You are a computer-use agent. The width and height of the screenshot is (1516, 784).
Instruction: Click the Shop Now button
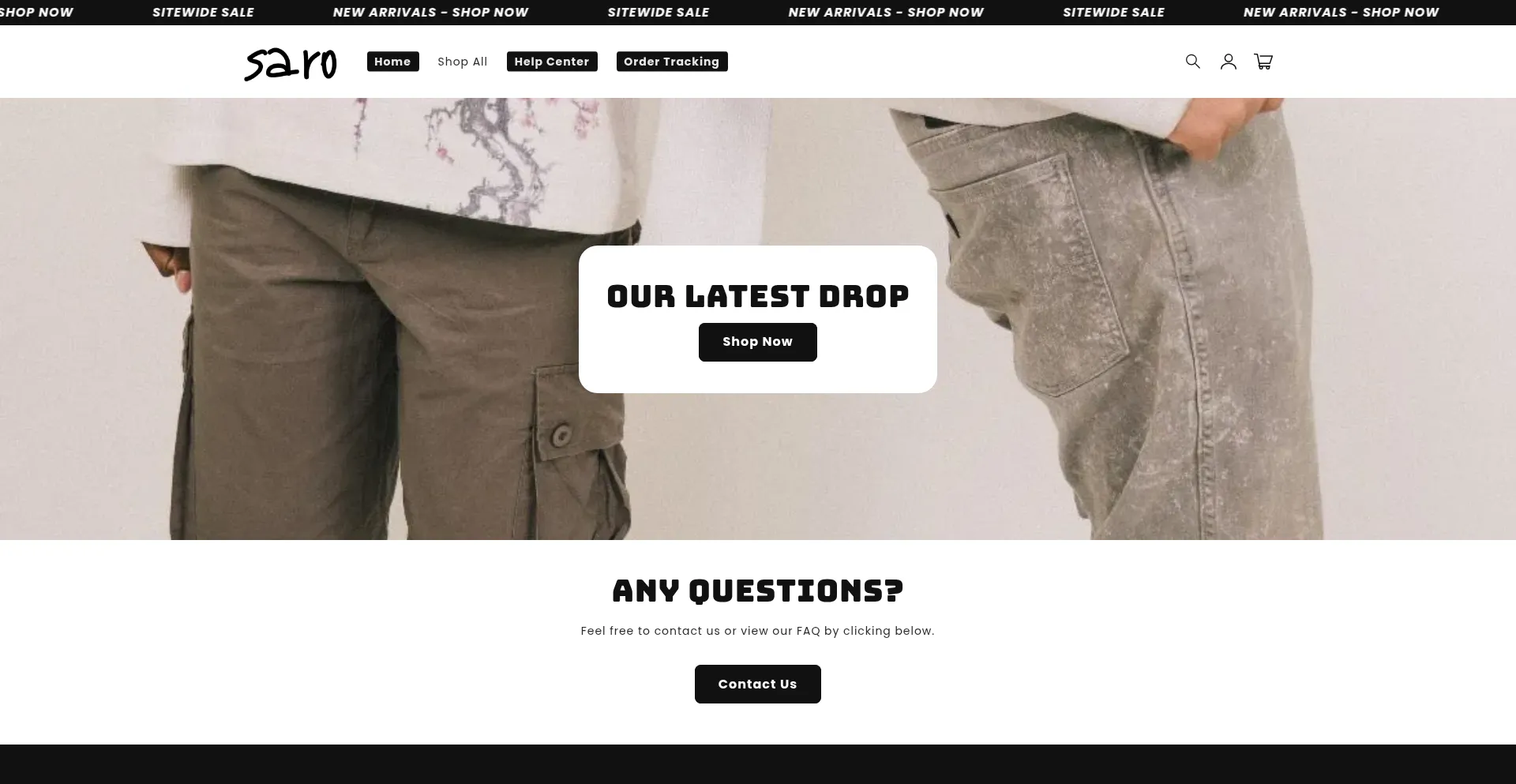[757, 342]
